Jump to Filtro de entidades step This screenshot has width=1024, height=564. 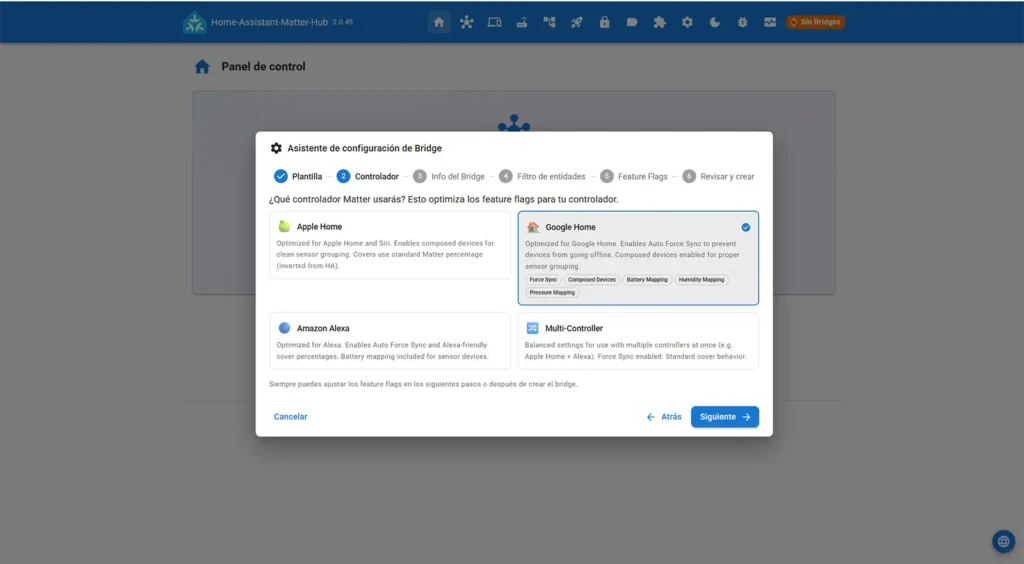(542, 176)
